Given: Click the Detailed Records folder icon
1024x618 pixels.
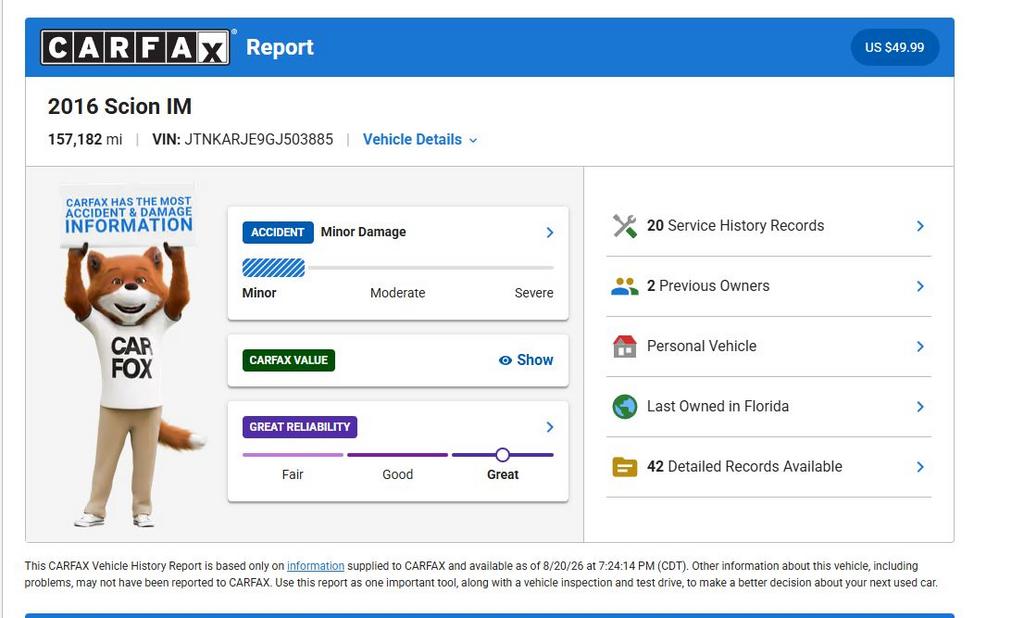Looking at the screenshot, I should click(624, 467).
